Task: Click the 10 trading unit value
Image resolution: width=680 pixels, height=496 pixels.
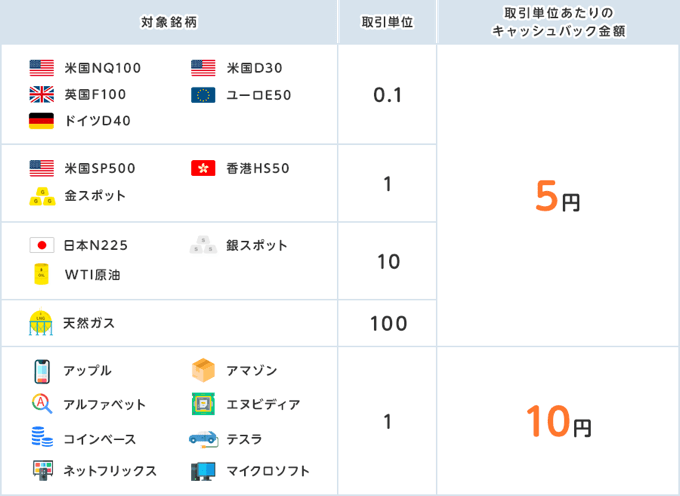Action: pos(388,261)
